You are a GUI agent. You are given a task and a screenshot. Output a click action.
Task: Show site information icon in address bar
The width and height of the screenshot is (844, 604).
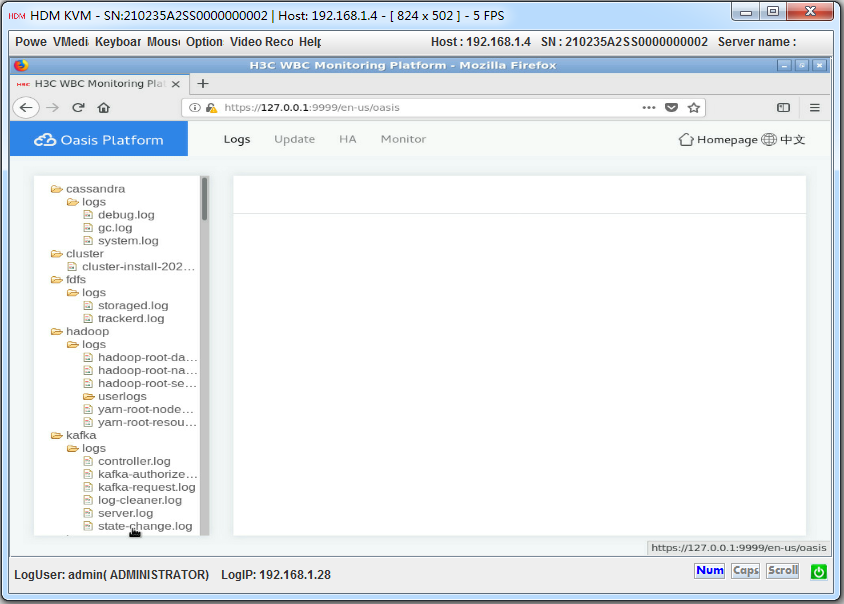(195, 108)
